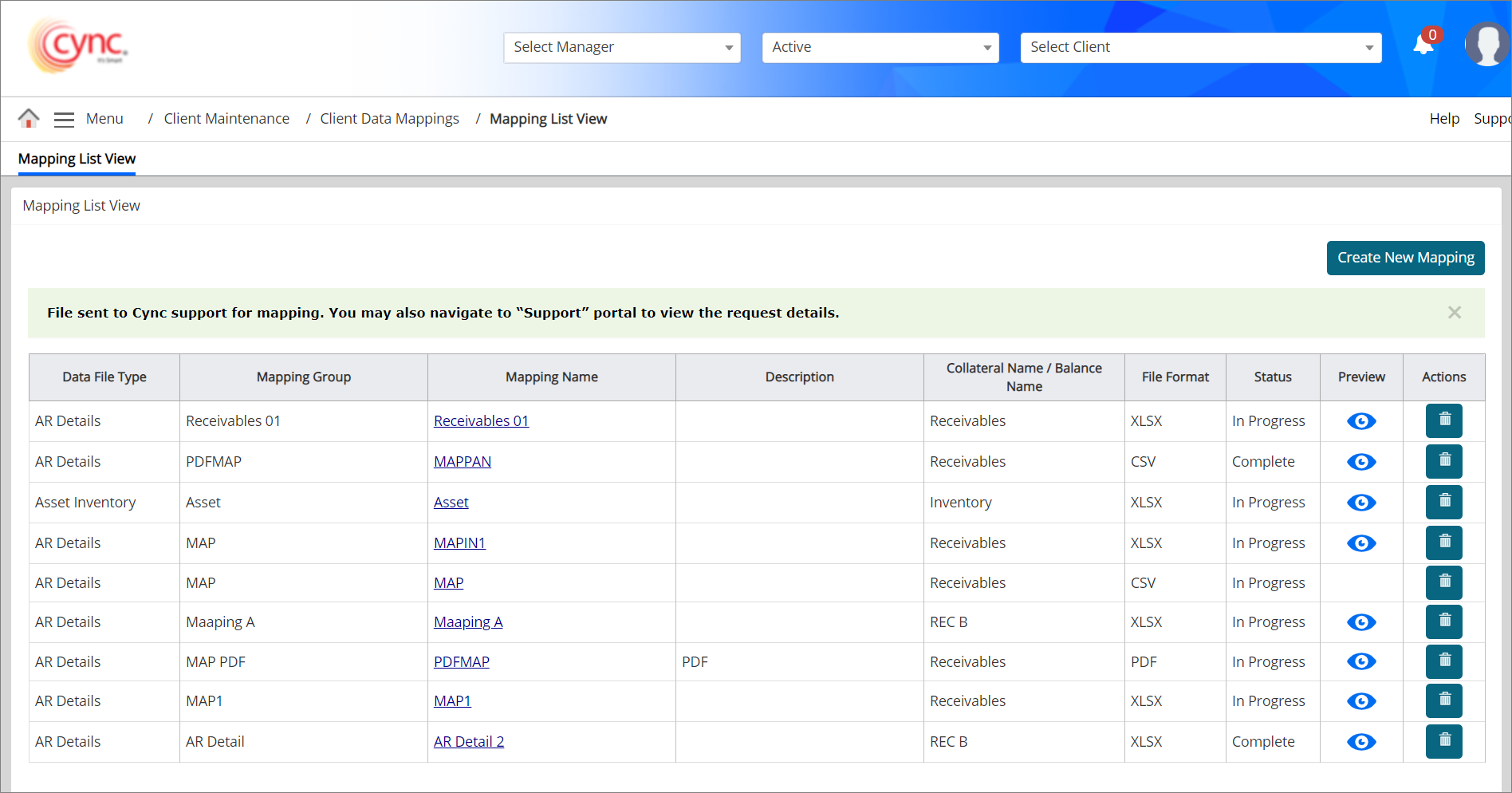
Task: Click the Create New Mapping button
Action: [x=1405, y=258]
